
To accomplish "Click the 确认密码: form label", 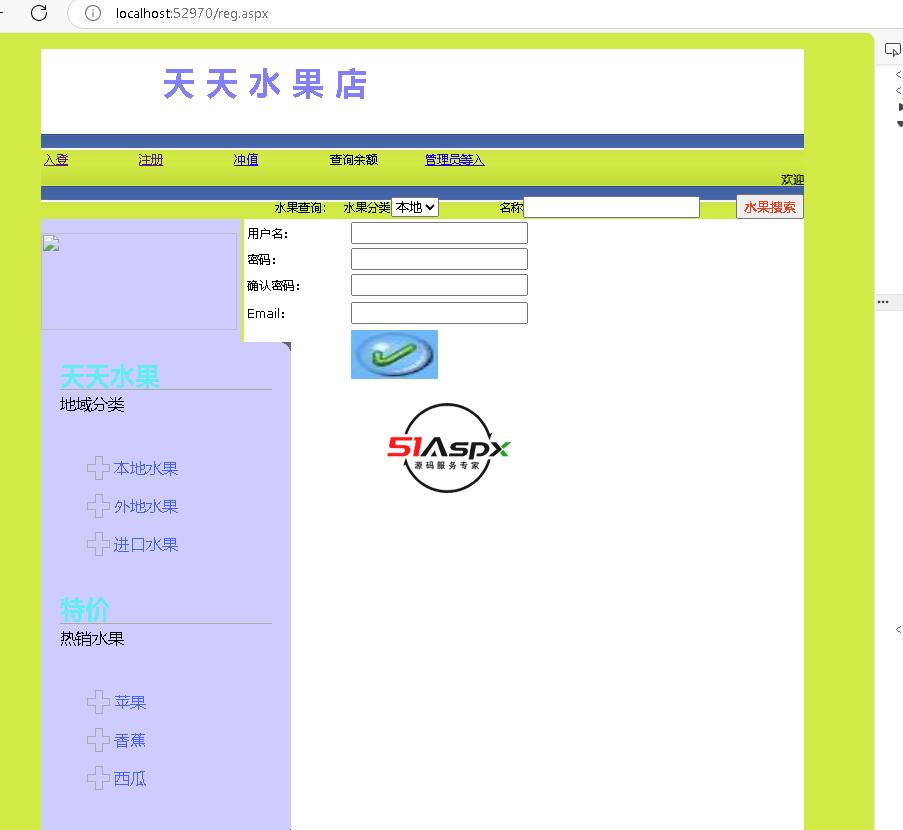I will point(274,286).
